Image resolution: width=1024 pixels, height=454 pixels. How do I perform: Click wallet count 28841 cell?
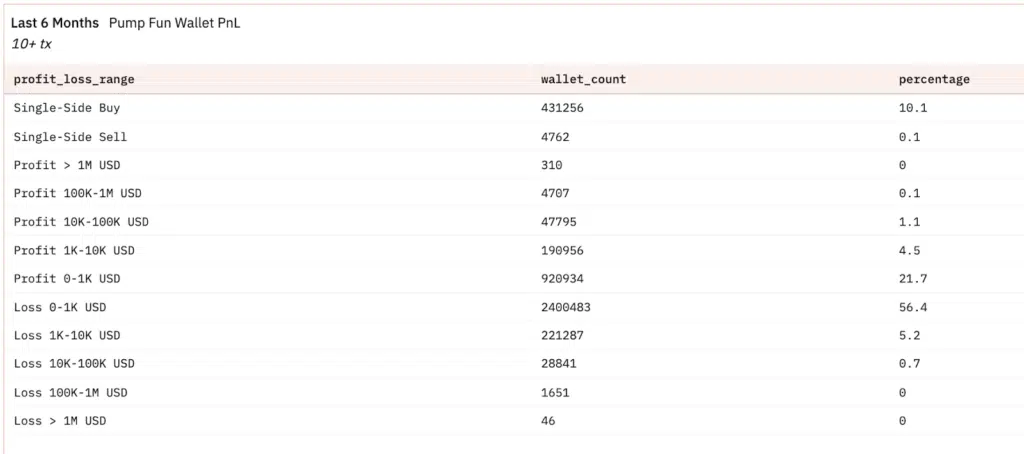point(559,364)
